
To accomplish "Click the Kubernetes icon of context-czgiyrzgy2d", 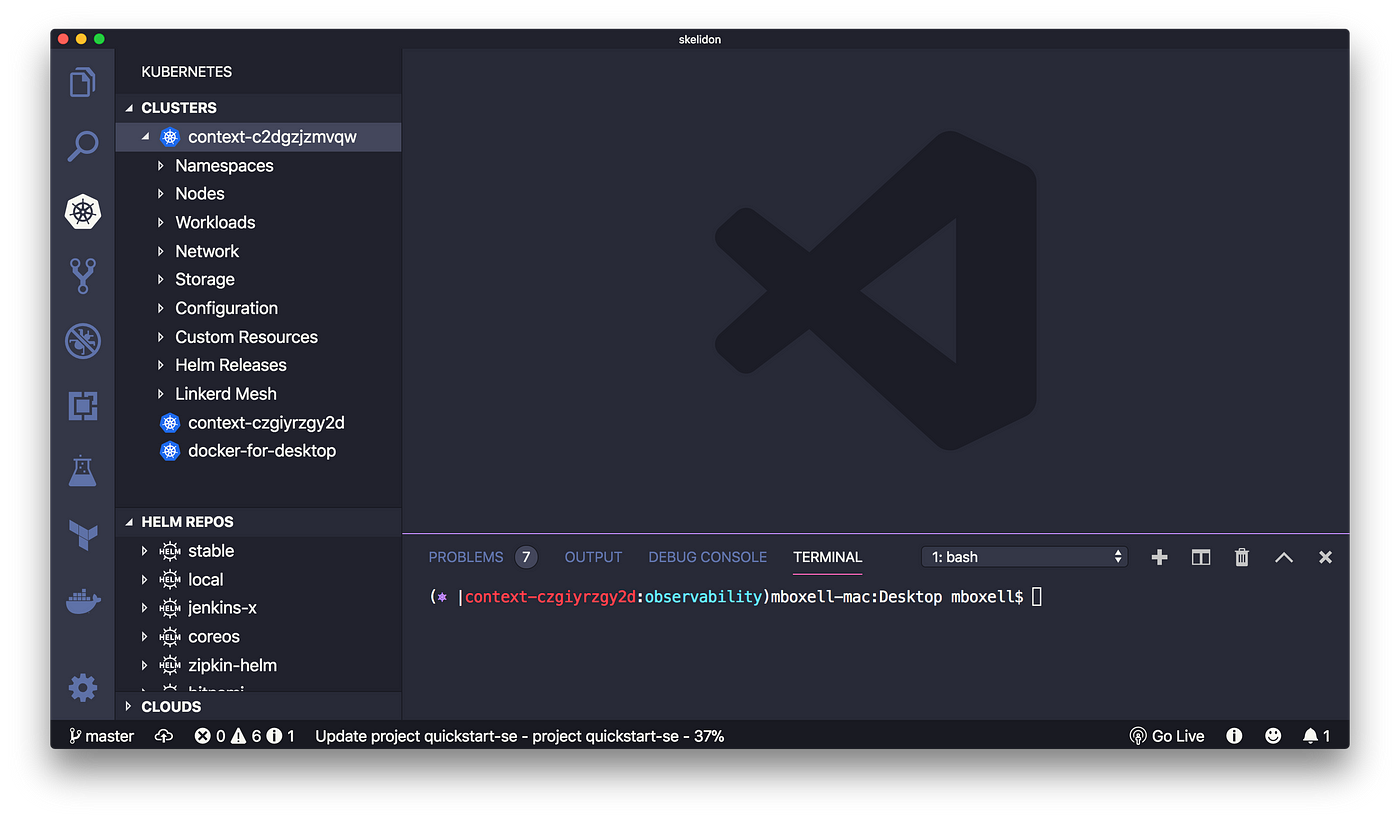I will point(170,423).
